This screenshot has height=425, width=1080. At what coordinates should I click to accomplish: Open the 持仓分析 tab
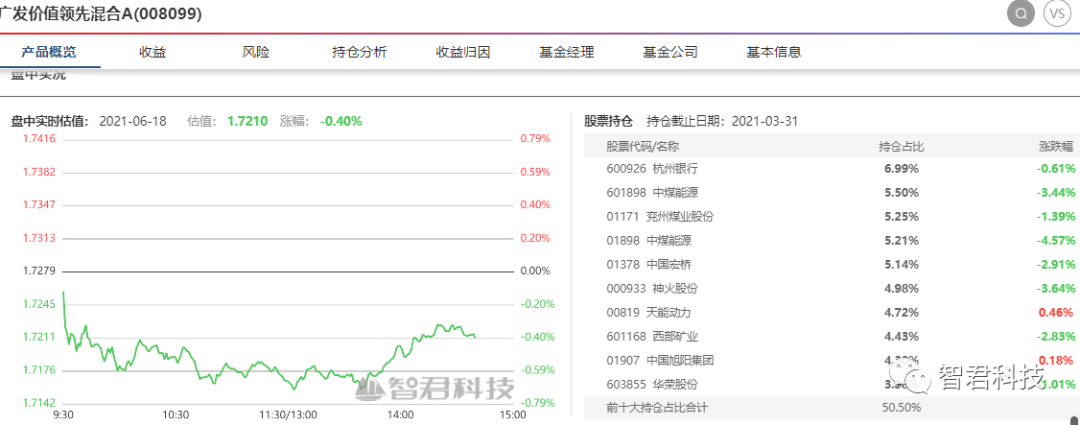pos(360,52)
